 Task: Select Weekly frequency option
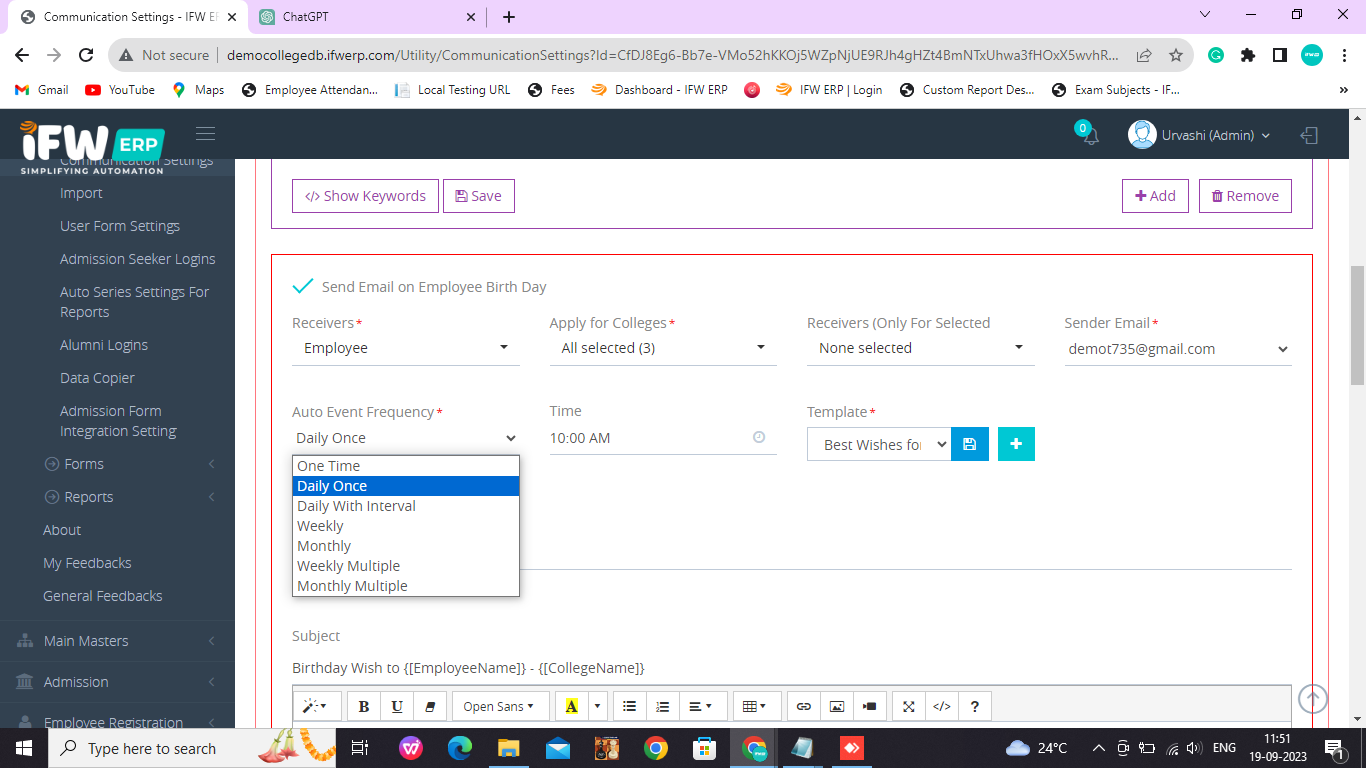(x=406, y=526)
